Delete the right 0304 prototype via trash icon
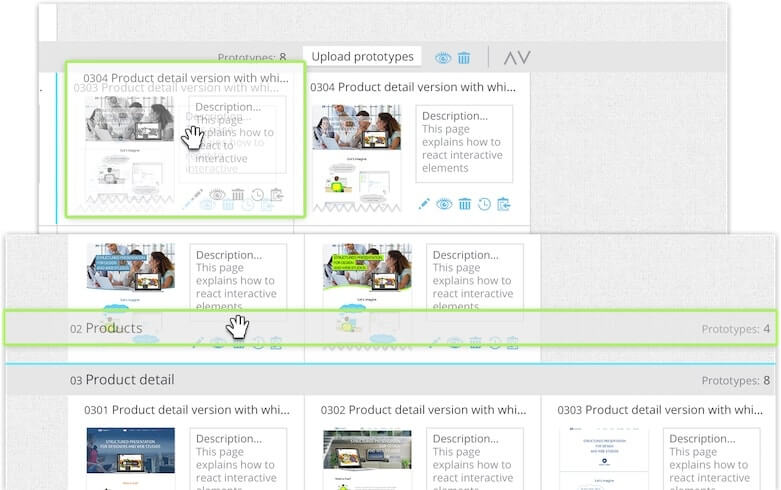The width and height of the screenshot is (781, 490). (464, 203)
